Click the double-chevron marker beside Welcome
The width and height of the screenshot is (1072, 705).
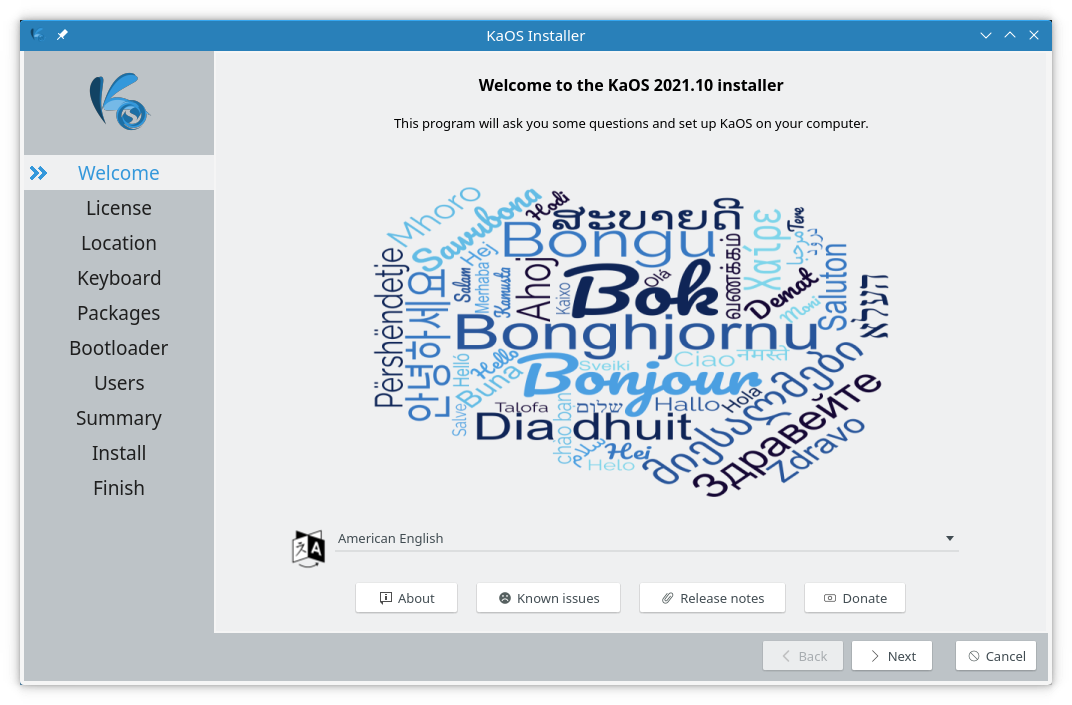38,173
